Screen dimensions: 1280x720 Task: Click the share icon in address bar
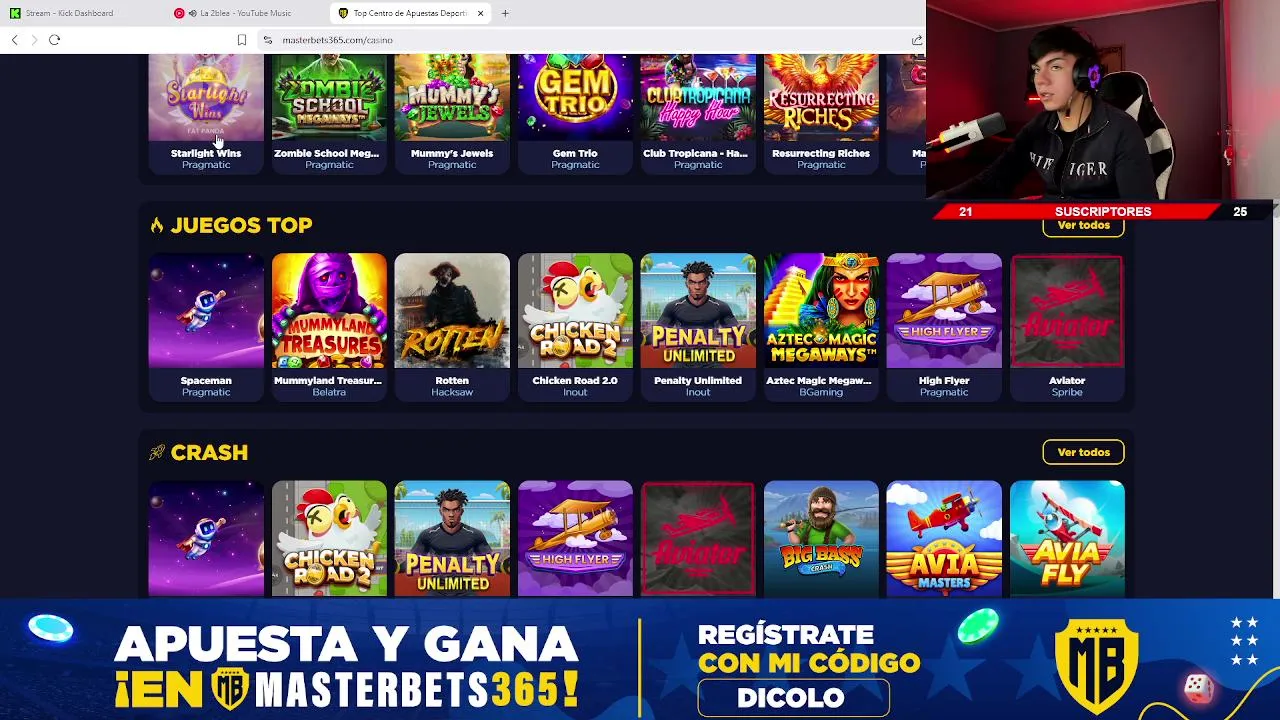pyautogui.click(x=916, y=40)
